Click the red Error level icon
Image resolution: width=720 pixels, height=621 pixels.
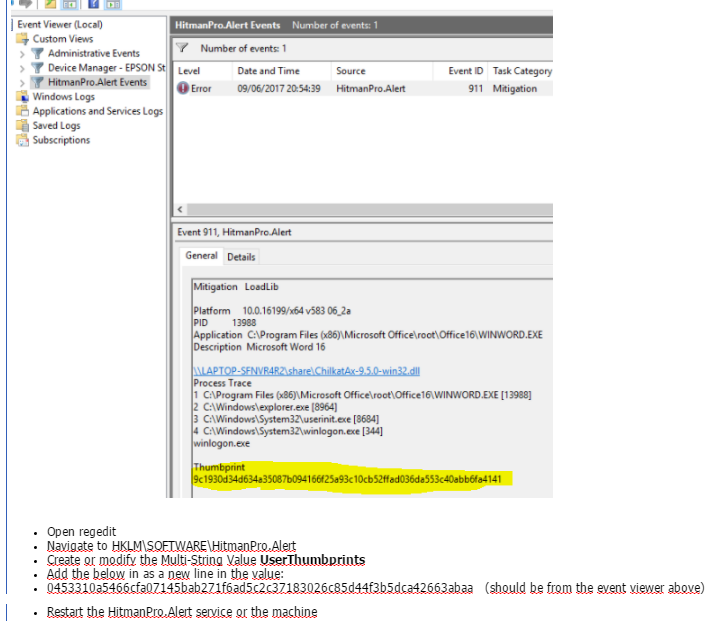coord(183,88)
